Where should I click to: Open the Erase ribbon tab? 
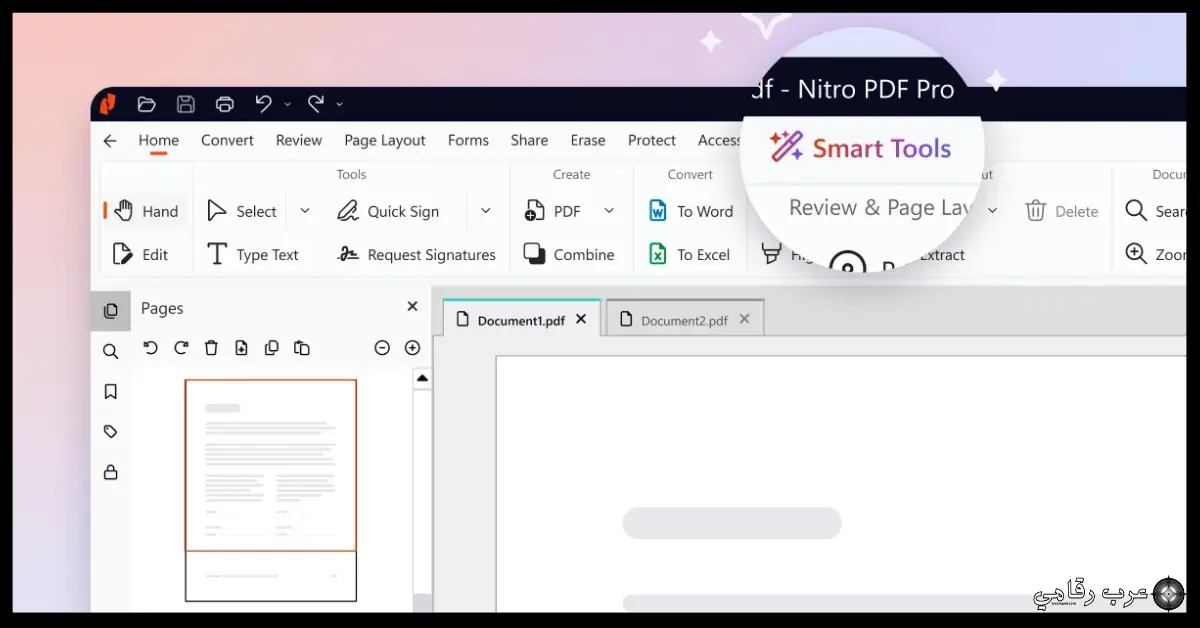pos(588,140)
